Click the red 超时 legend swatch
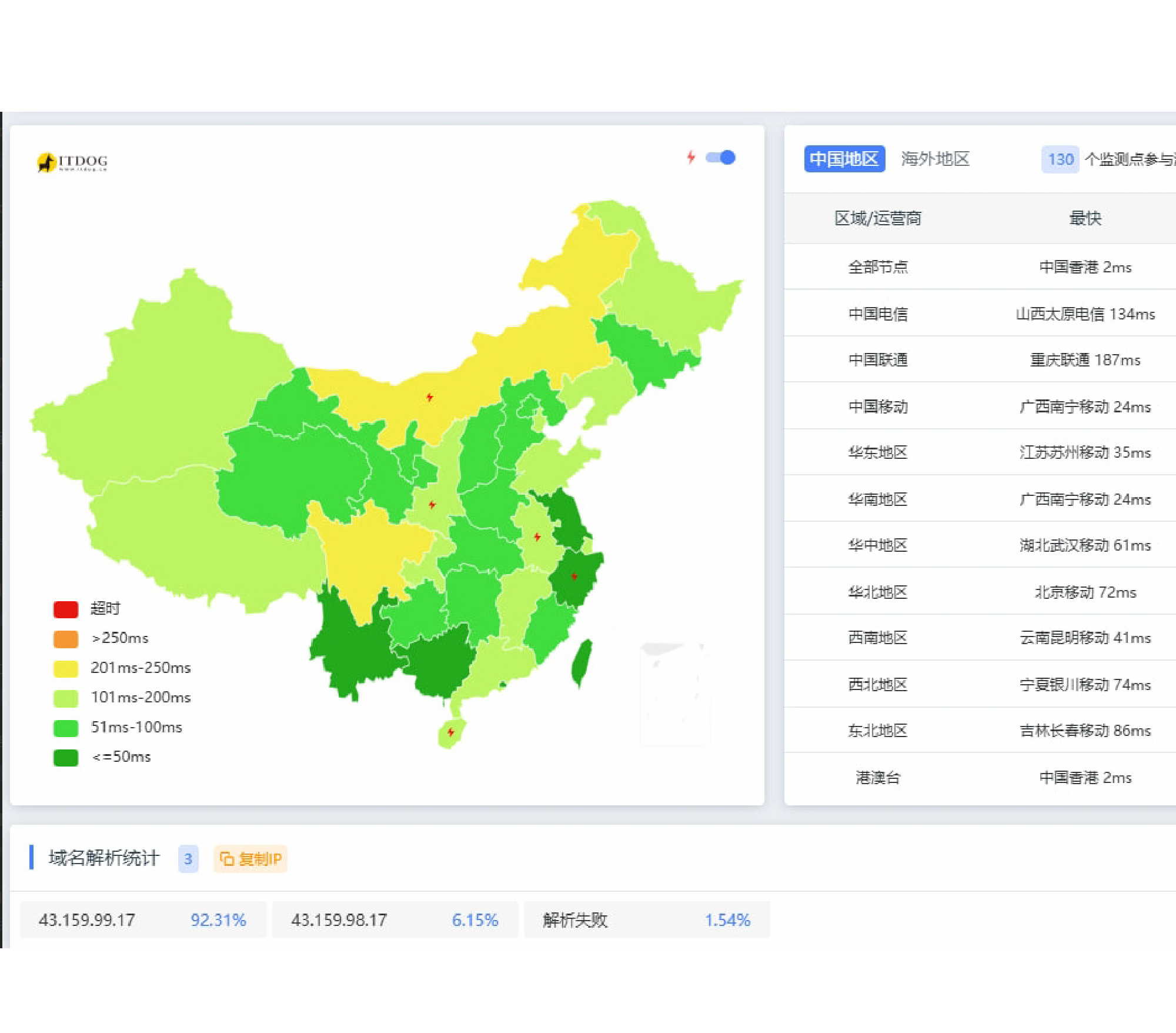Screen dimensions: 1176x1033 click(65, 609)
